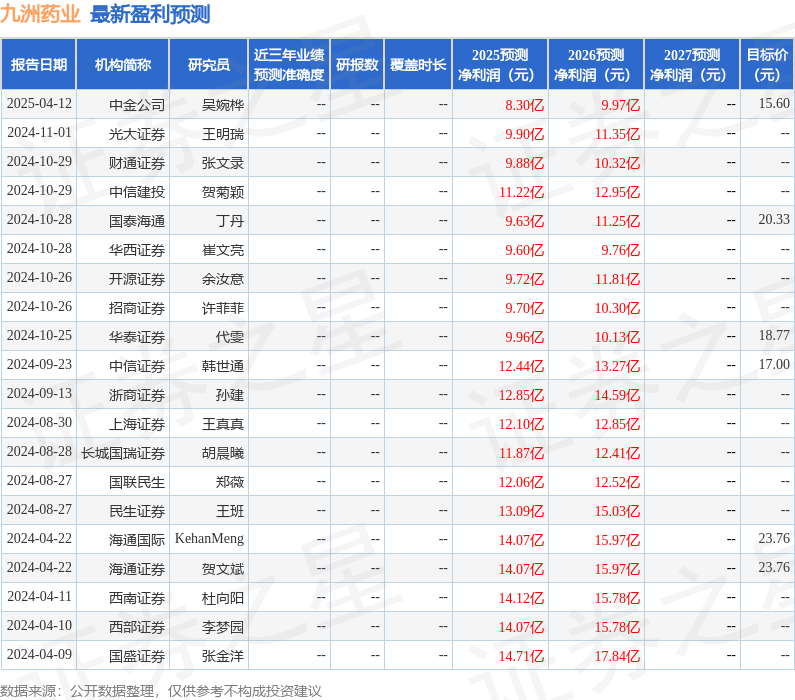Click the 覆盖时长 column header
The height and width of the screenshot is (700, 795).
pyautogui.click(x=418, y=65)
